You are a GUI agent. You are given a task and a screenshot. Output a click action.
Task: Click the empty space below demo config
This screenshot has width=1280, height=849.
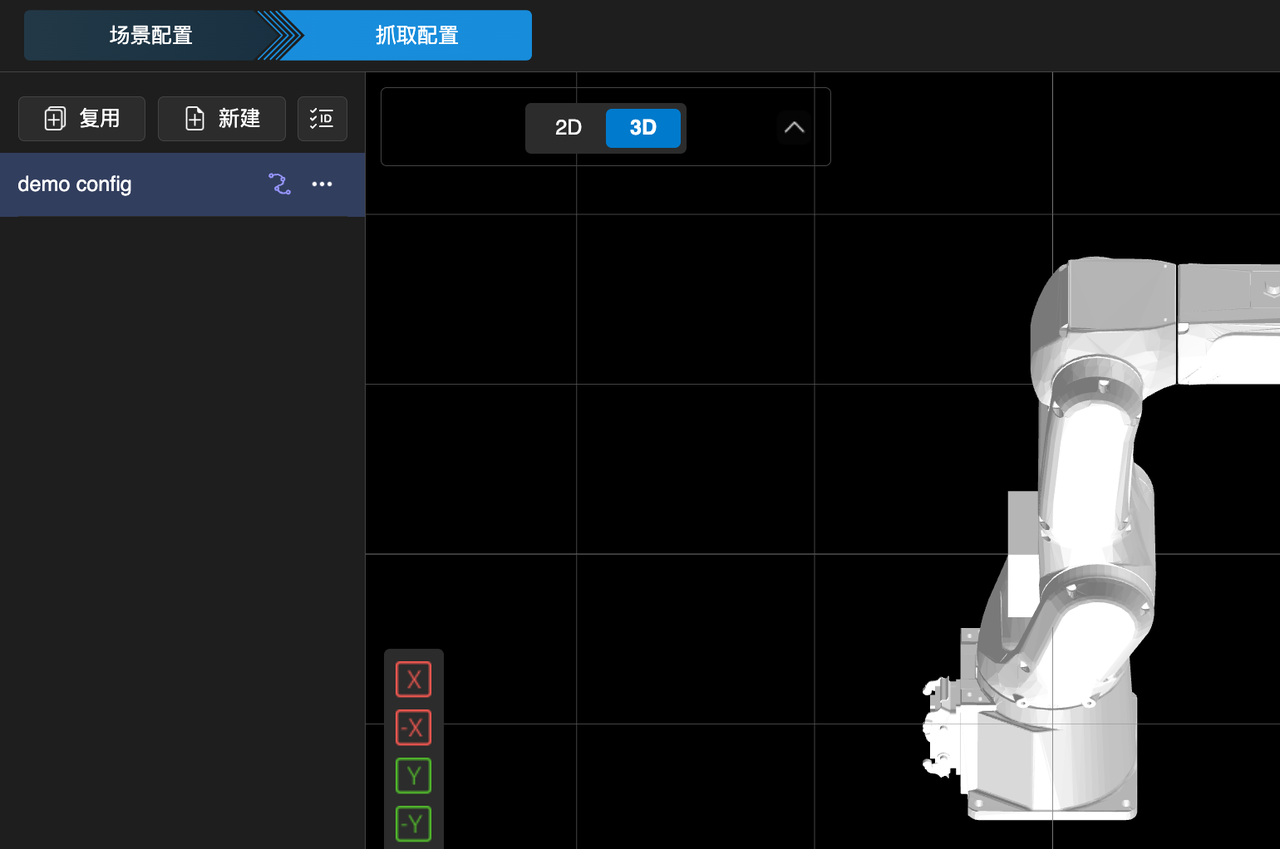[180, 500]
